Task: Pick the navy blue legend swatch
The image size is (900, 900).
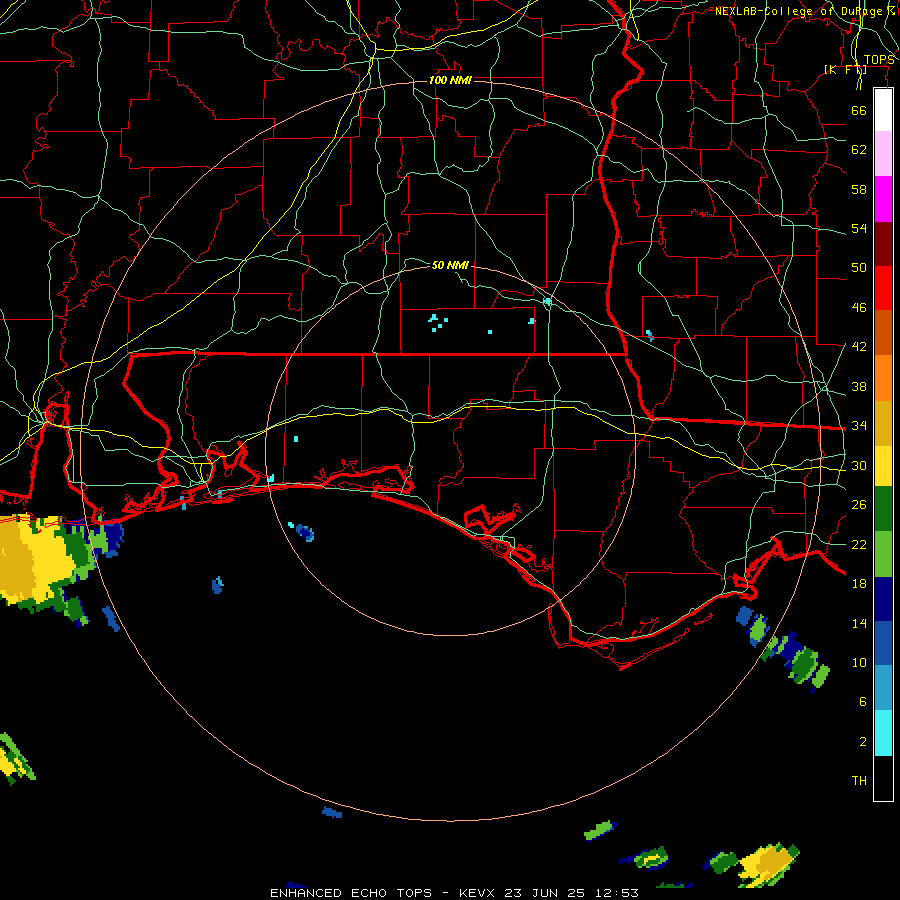Action: point(883,599)
